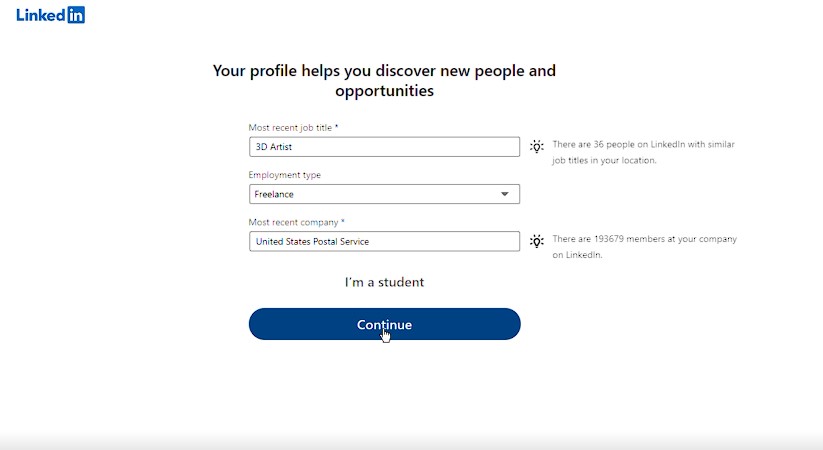Focus the Most recent job title field
The width and height of the screenshot is (823, 450).
(384, 146)
